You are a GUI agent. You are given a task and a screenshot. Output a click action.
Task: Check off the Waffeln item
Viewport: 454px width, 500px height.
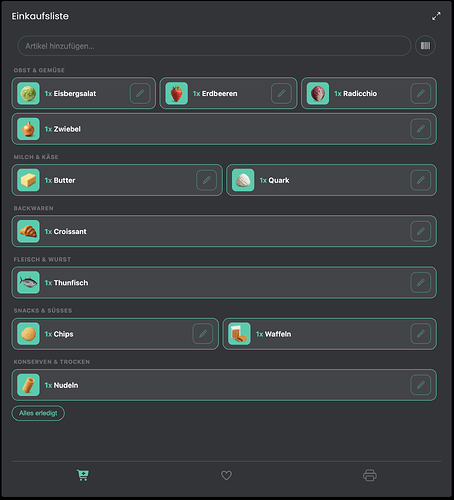[x=329, y=334]
